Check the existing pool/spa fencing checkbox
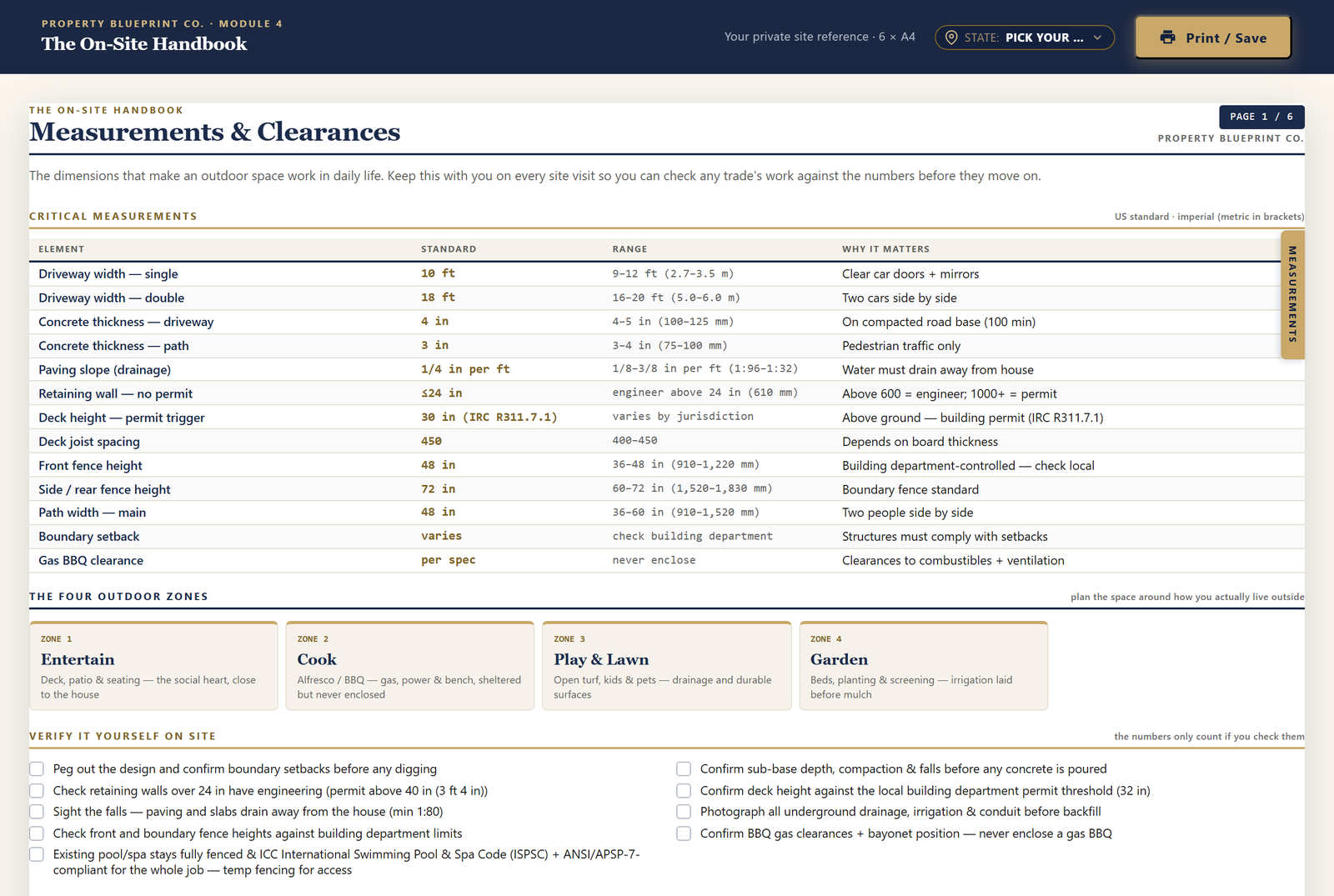 (37, 854)
